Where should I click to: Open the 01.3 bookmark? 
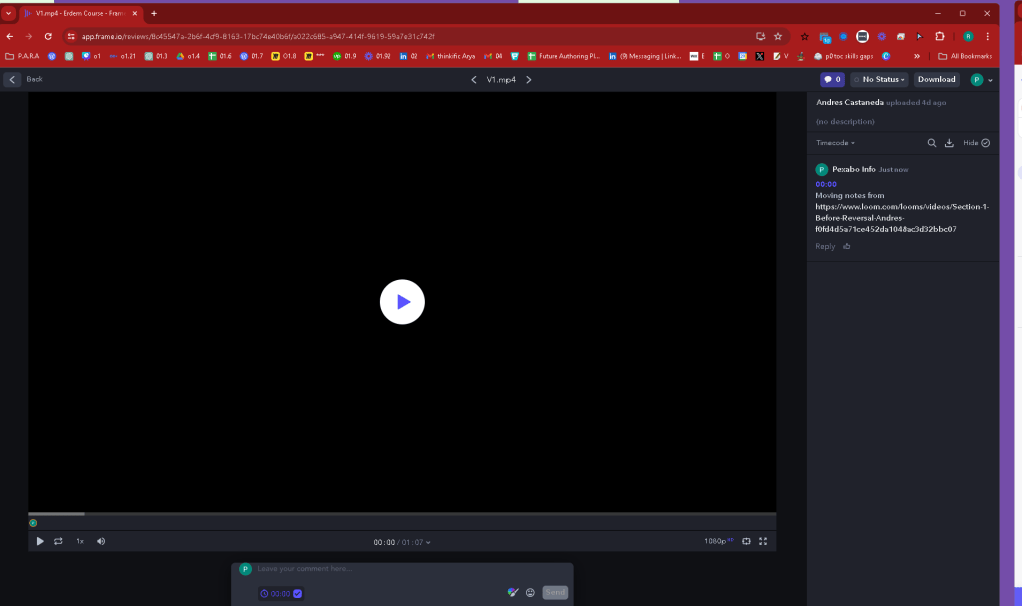156,56
